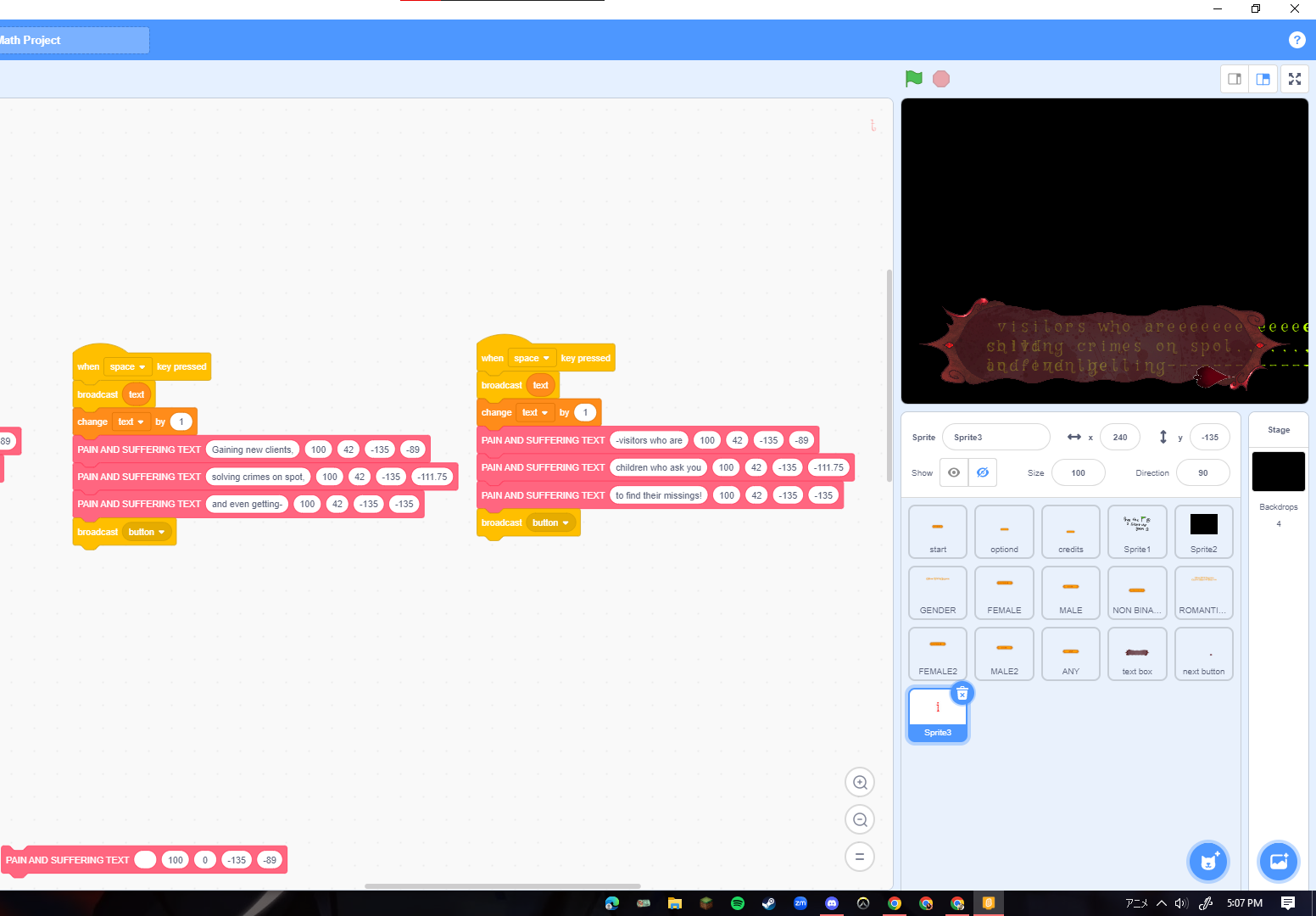Select the text box sprite thumbnail
This screenshot has height=916, width=1316.
pos(1137,654)
